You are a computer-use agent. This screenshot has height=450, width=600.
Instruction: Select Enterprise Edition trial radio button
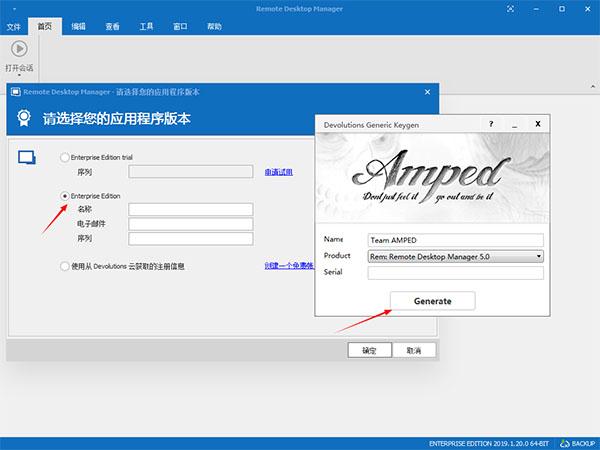(65, 157)
